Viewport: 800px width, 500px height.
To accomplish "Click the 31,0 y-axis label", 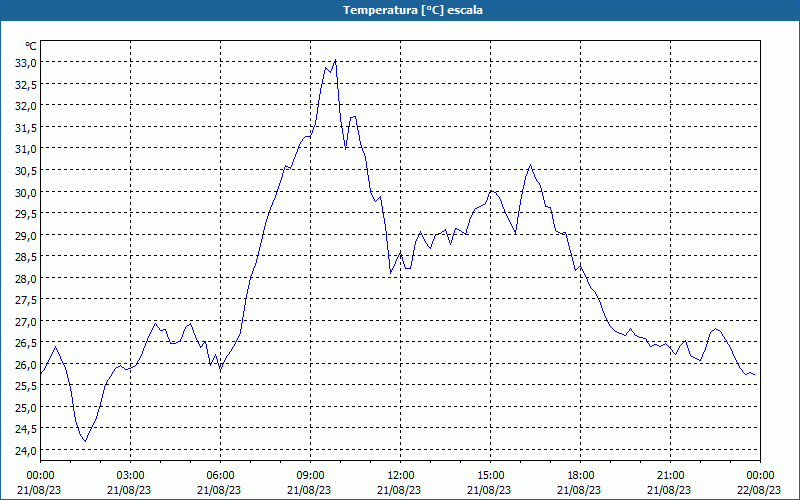I will (x=26, y=149).
